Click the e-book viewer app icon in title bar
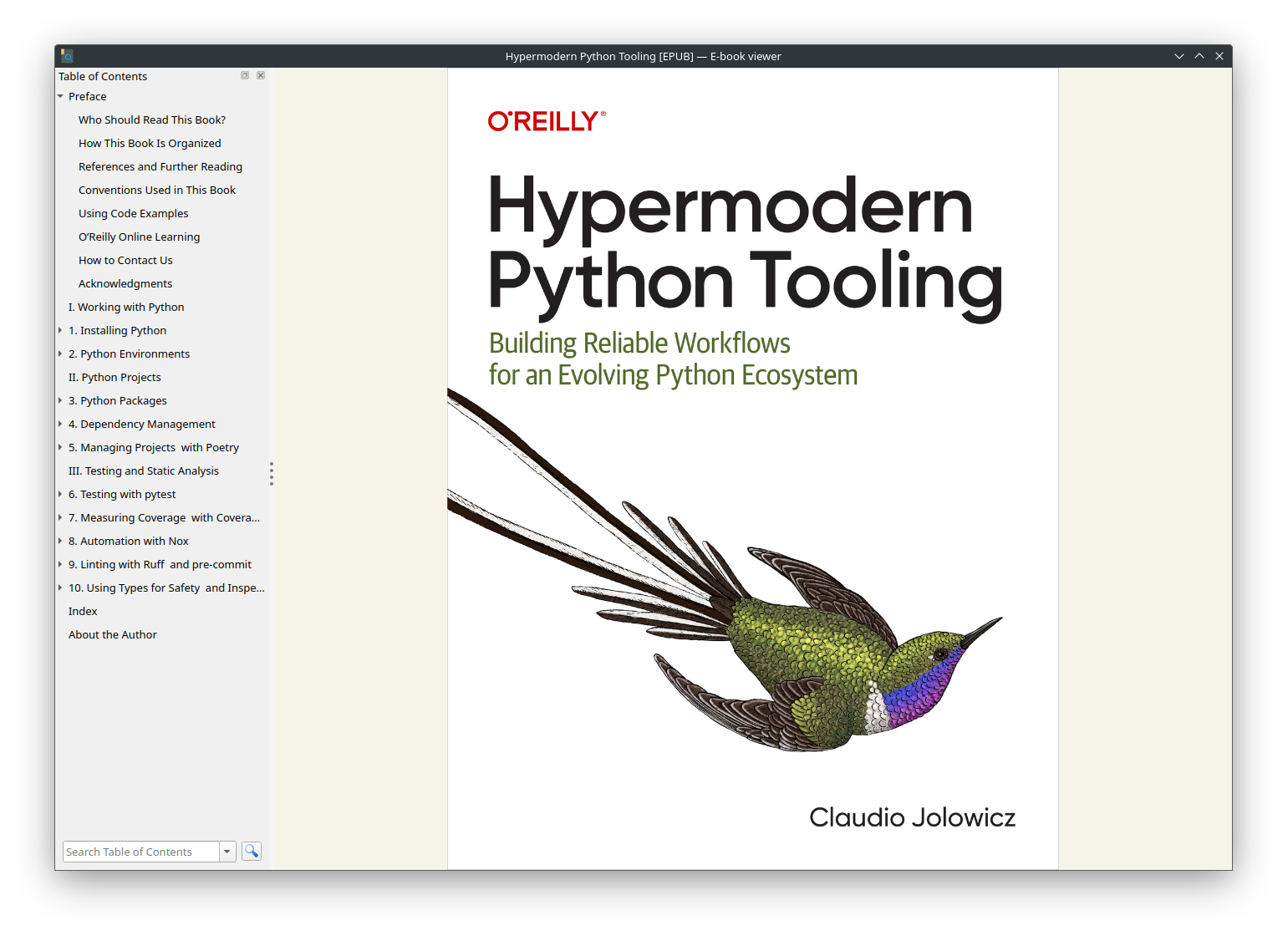The width and height of the screenshot is (1288, 936). [x=67, y=56]
